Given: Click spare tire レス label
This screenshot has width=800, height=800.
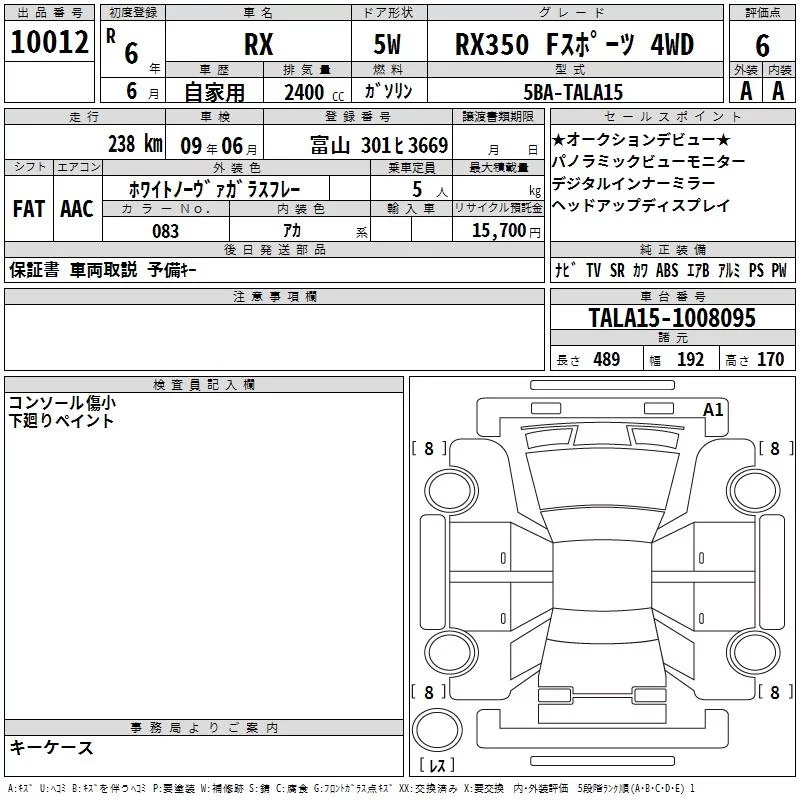Looking at the screenshot, I should 437,764.
